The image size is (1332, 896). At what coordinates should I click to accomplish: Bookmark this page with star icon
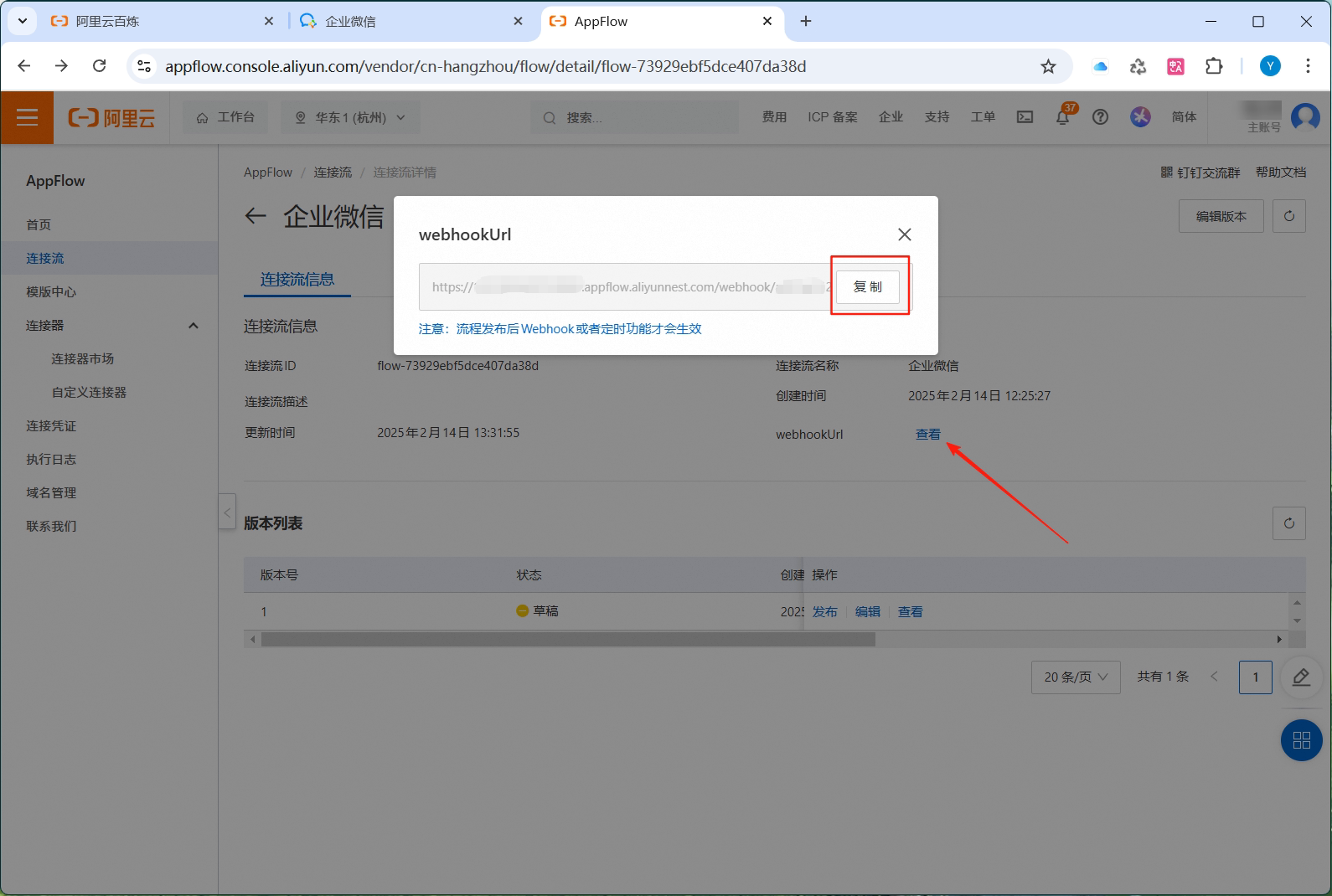tap(1048, 66)
